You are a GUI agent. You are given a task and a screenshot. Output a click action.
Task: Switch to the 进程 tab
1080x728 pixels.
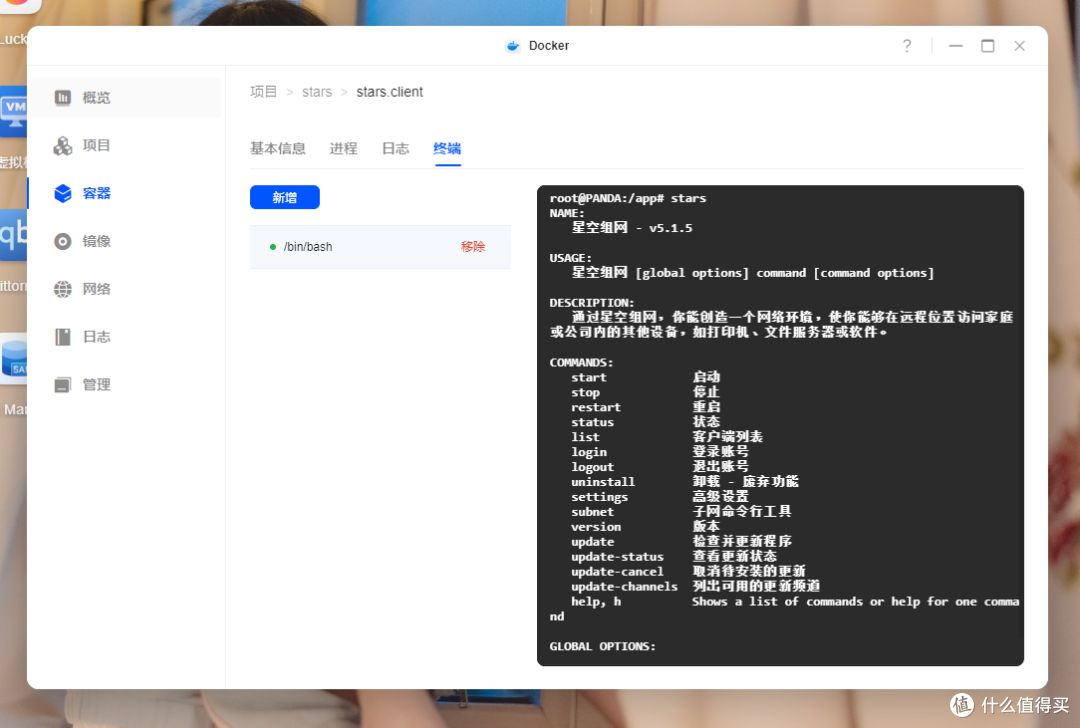pos(343,149)
